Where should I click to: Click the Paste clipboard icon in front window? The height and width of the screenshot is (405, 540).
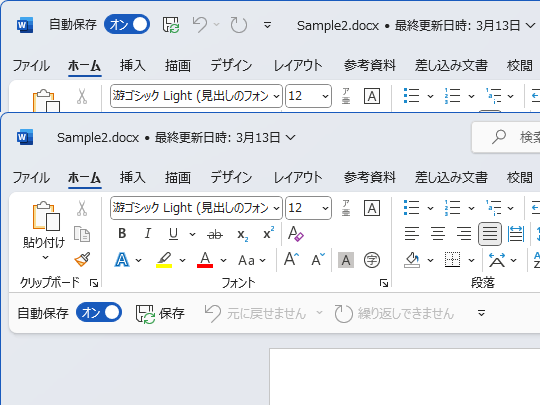(46, 216)
